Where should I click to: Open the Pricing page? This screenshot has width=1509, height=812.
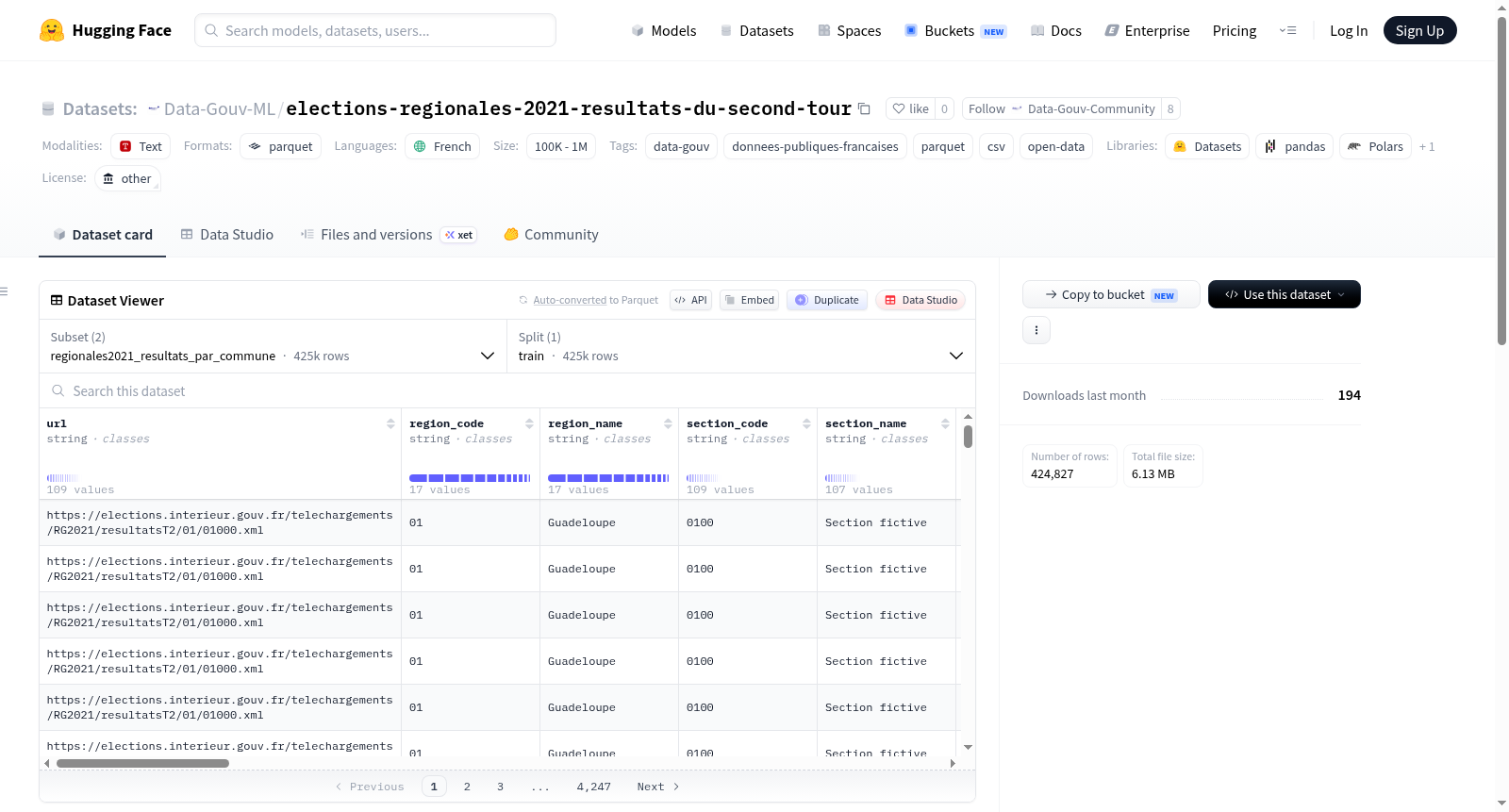[x=1235, y=30]
